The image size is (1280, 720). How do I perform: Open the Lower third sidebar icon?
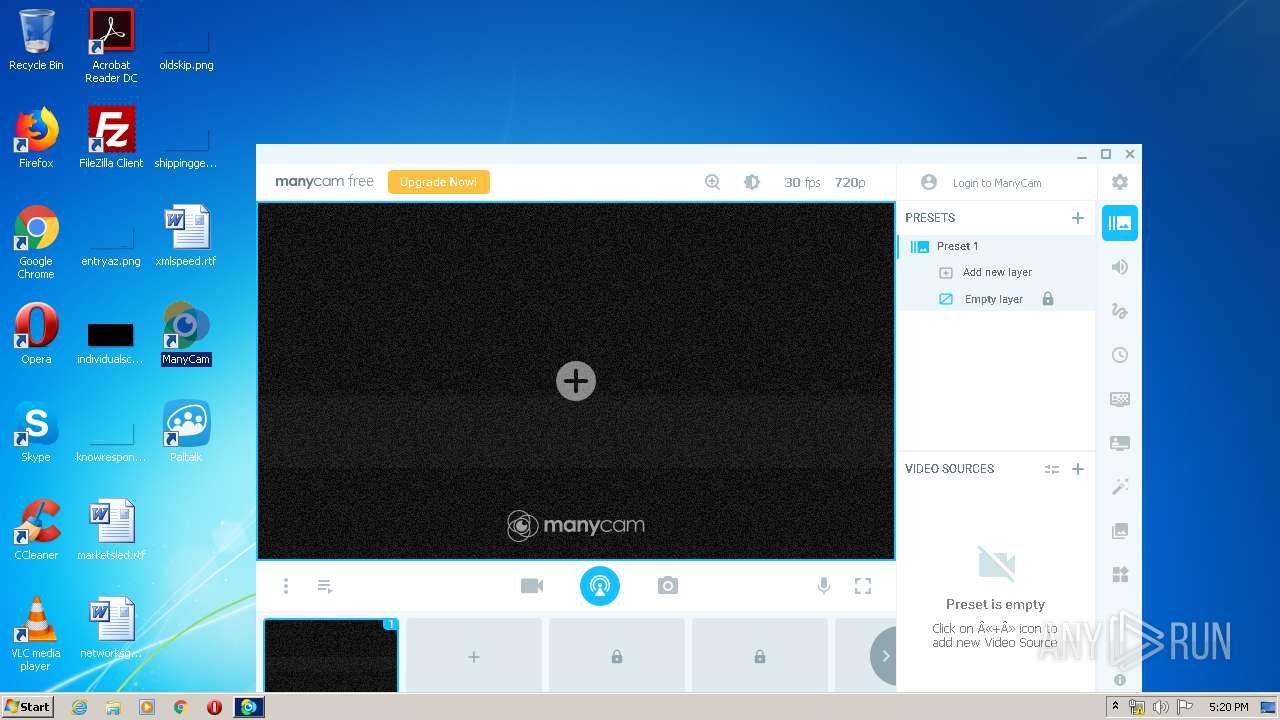[1120, 443]
